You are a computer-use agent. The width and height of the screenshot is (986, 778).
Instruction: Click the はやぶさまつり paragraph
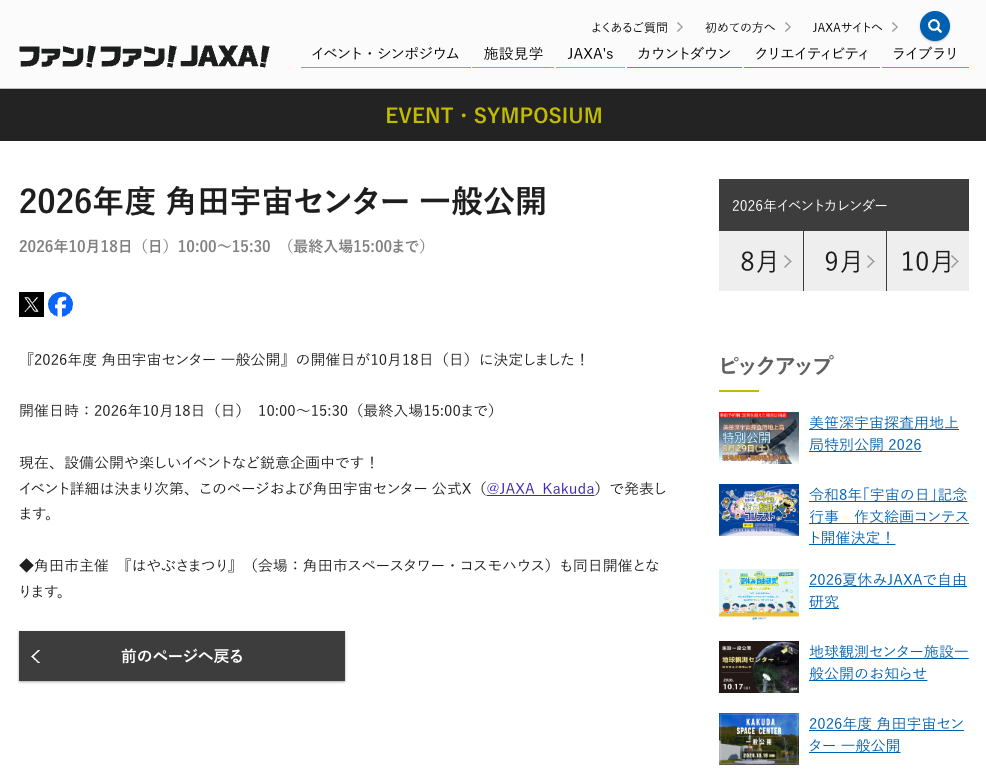(x=339, y=578)
